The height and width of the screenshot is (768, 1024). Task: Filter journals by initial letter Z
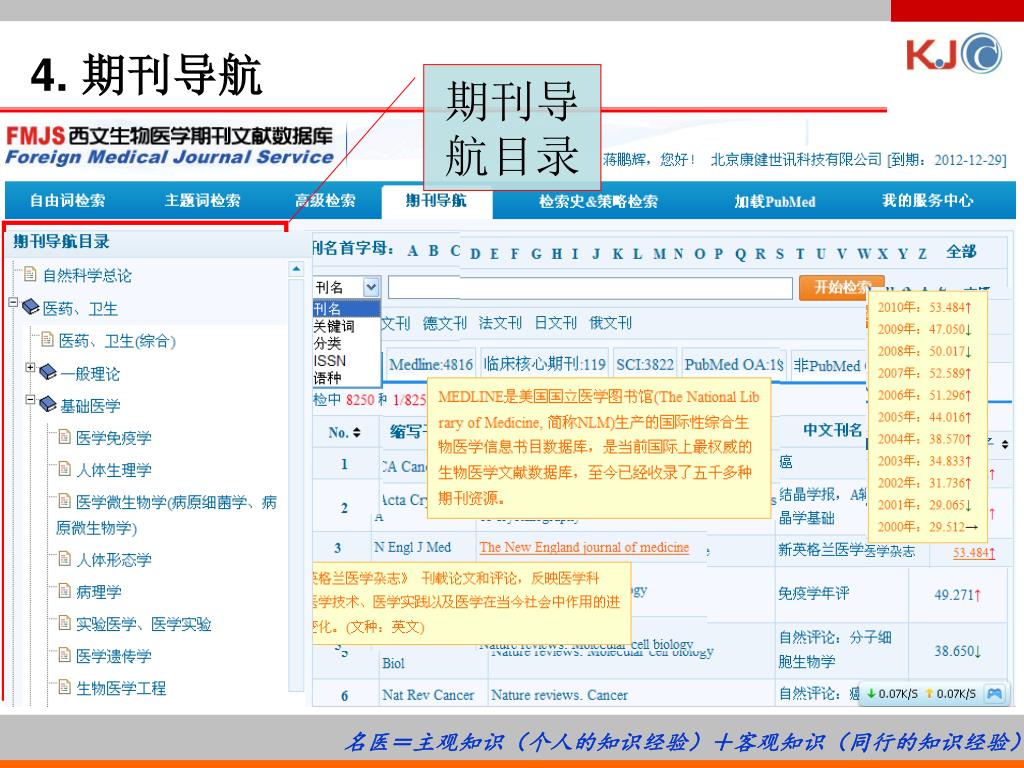pos(923,253)
